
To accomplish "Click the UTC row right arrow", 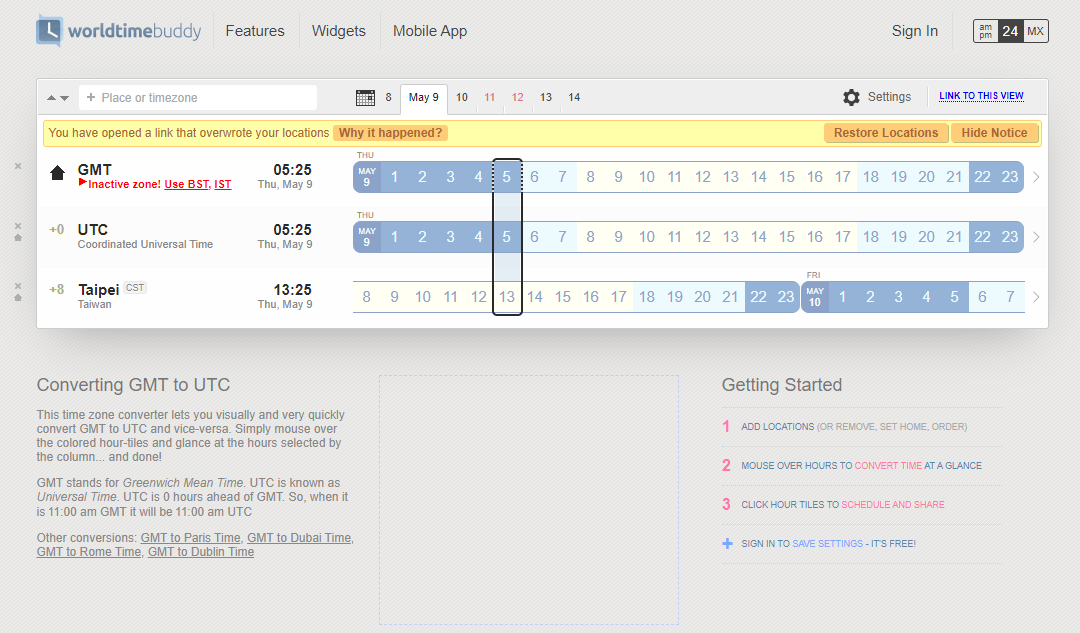I will (1036, 237).
